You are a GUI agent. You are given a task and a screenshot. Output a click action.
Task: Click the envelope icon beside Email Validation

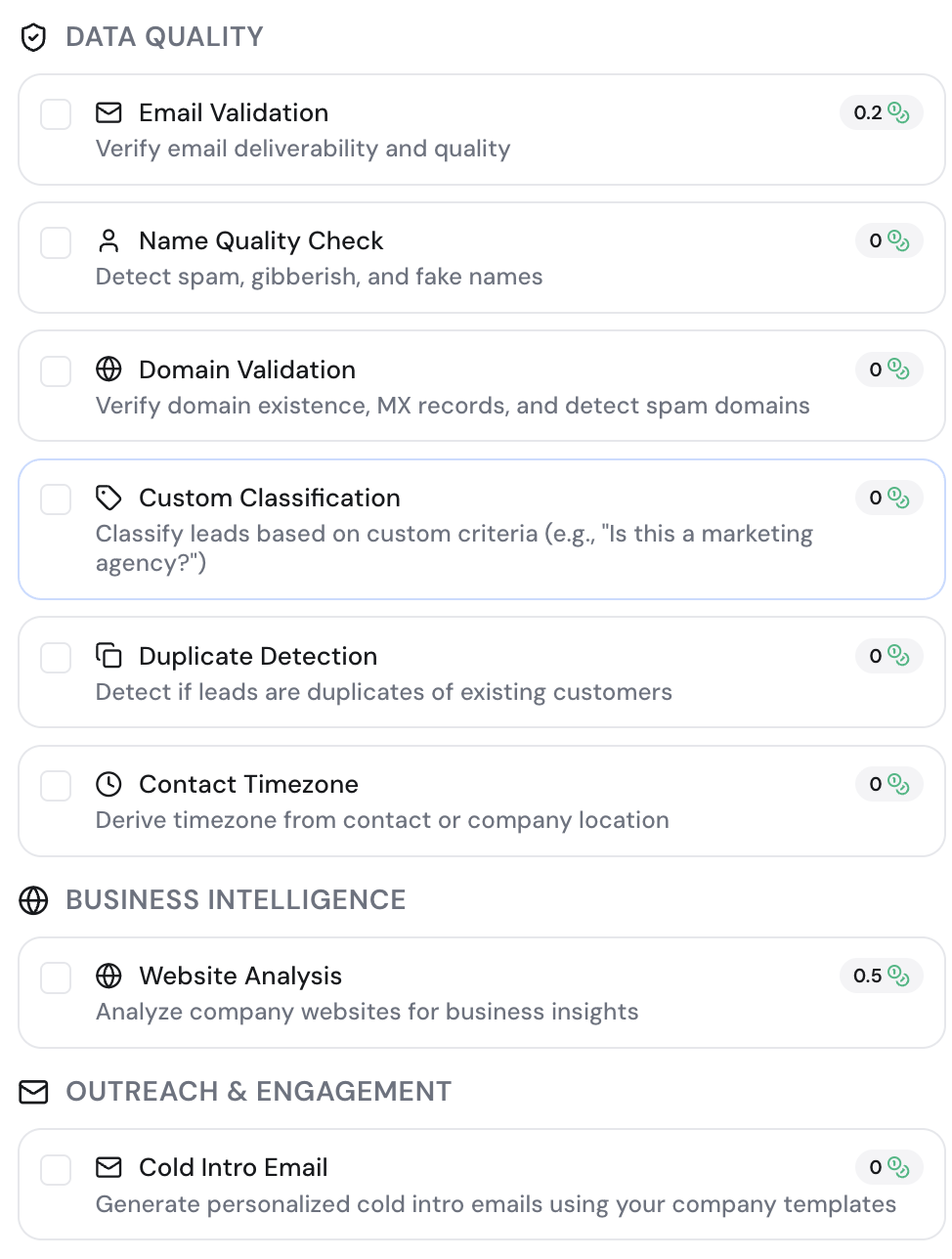click(x=108, y=112)
